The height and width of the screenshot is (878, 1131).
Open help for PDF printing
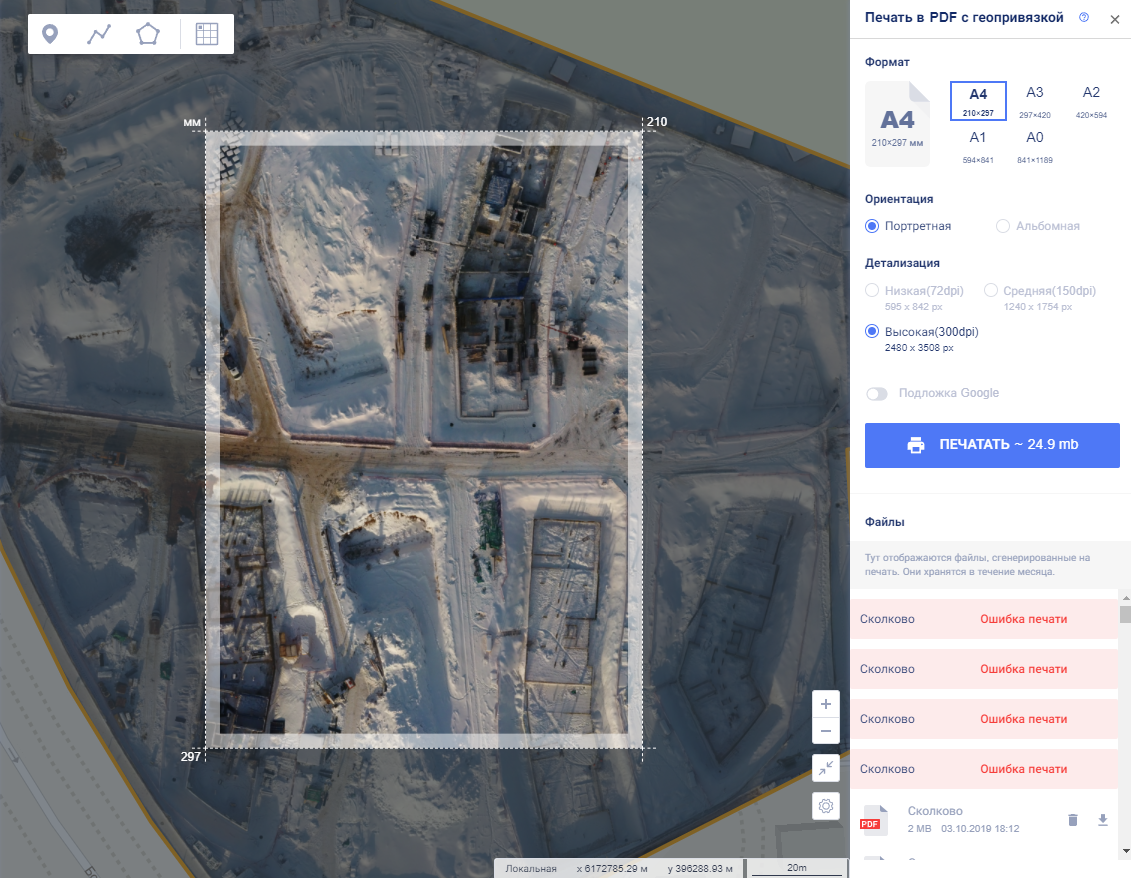coord(1084,18)
